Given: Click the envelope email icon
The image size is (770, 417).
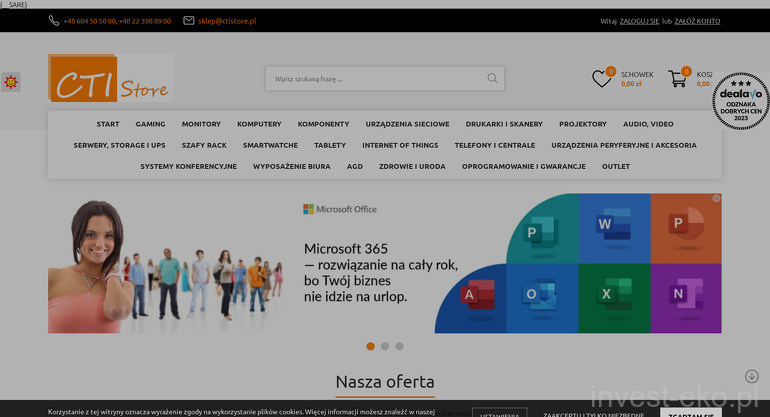Looking at the screenshot, I should pyautogui.click(x=189, y=21).
